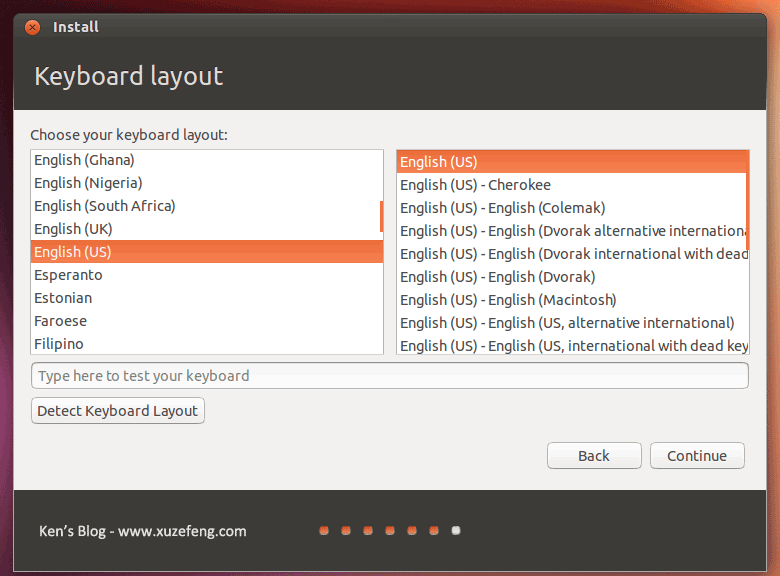Select US international with dead keys variant
Screen dimensions: 780x576
pos(572,345)
